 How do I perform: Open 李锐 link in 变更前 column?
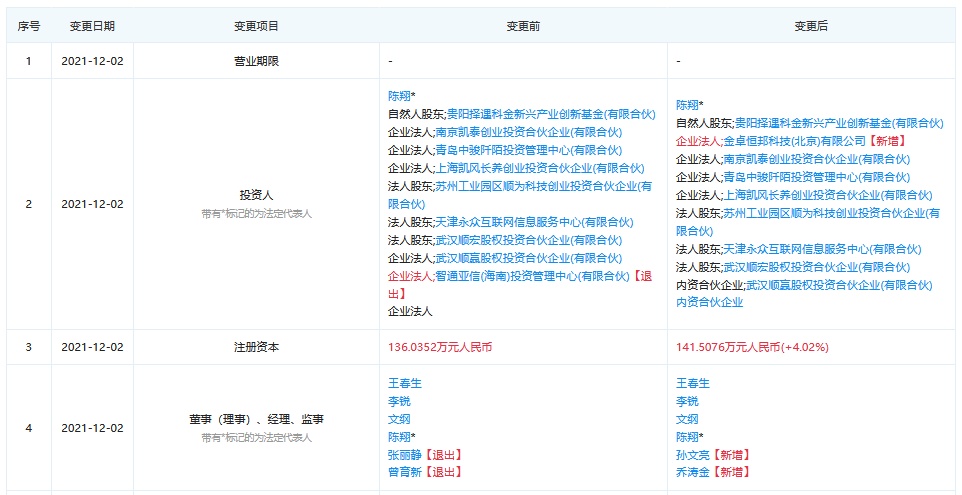coord(399,401)
